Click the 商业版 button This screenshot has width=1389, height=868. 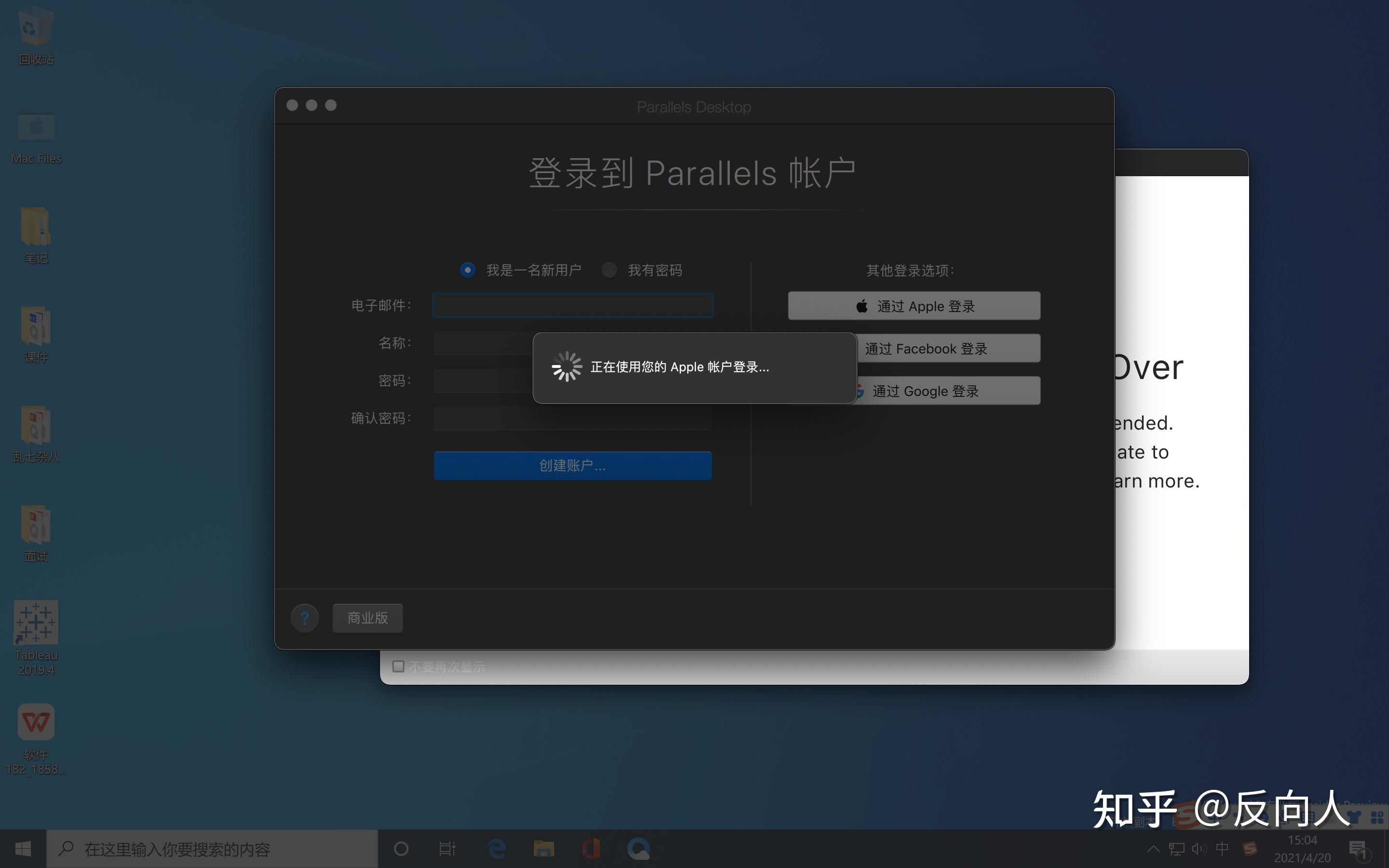click(x=368, y=618)
